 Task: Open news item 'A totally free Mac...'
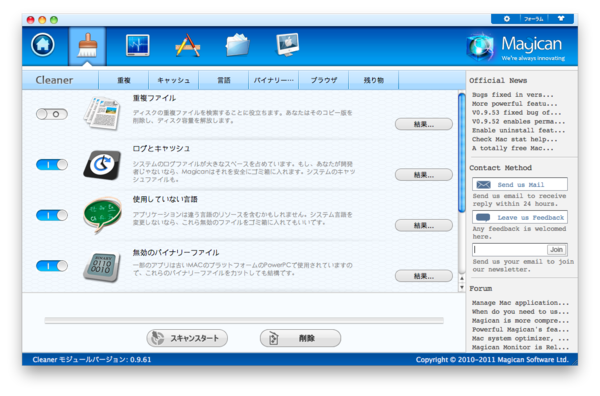pos(512,148)
